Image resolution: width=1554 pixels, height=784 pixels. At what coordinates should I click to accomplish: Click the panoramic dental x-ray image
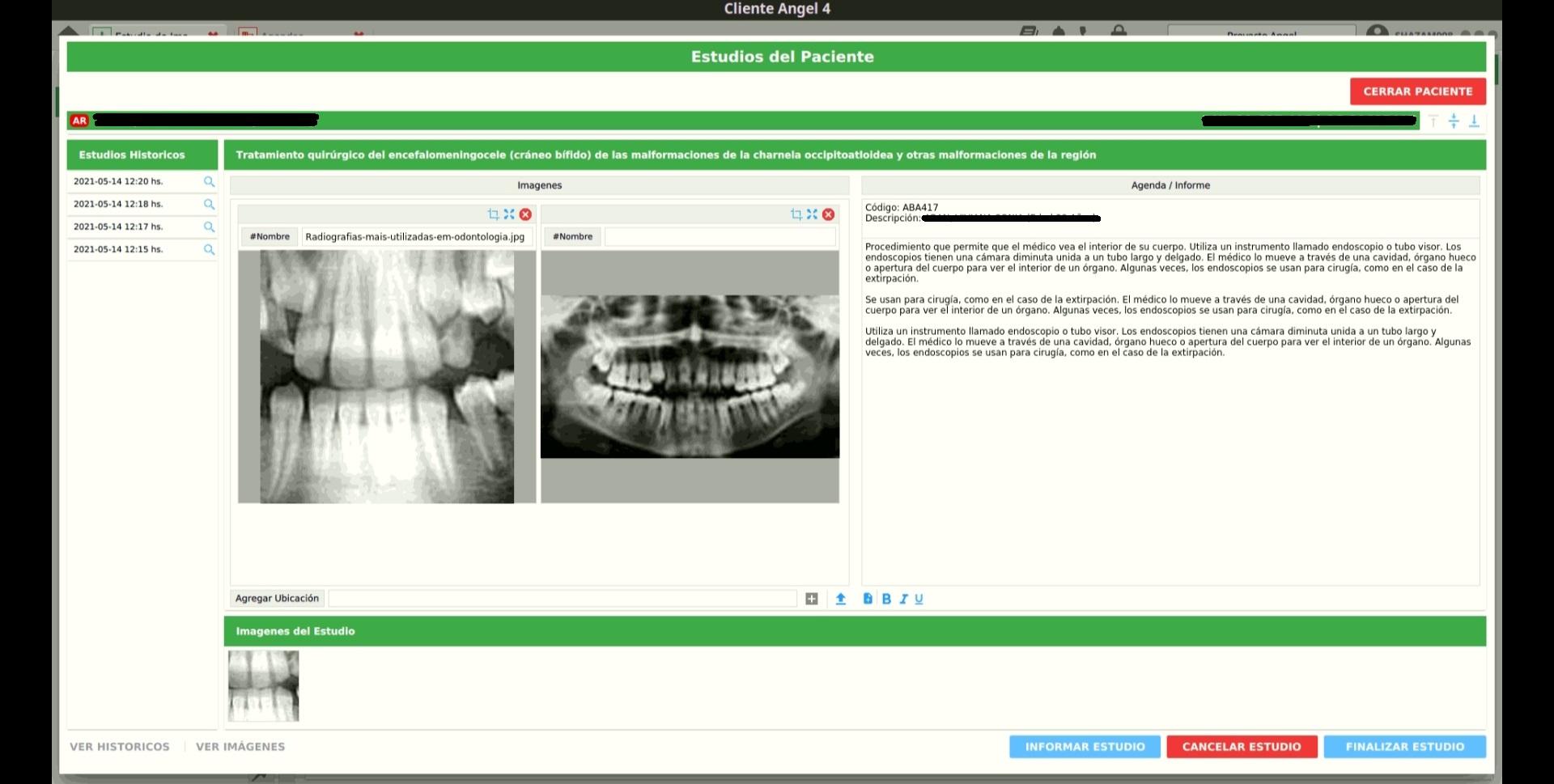[x=690, y=377]
